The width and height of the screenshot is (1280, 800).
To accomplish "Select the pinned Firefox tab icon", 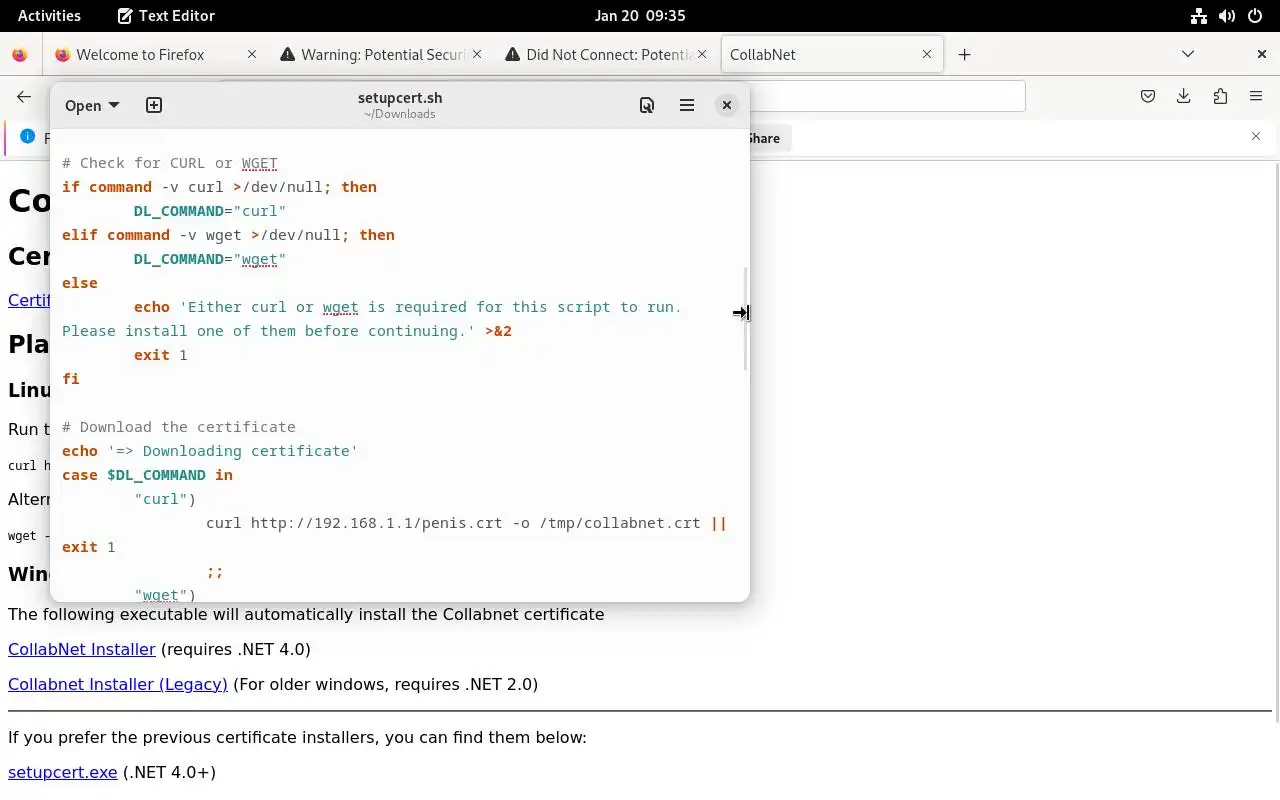I will click(x=20, y=55).
